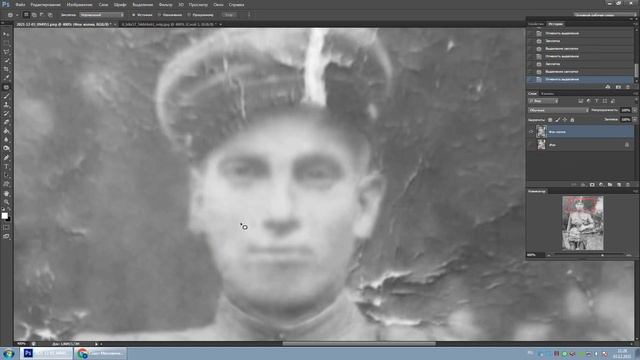Create new adjustment layer icon
The height and width of the screenshot is (360, 640).
click(601, 185)
